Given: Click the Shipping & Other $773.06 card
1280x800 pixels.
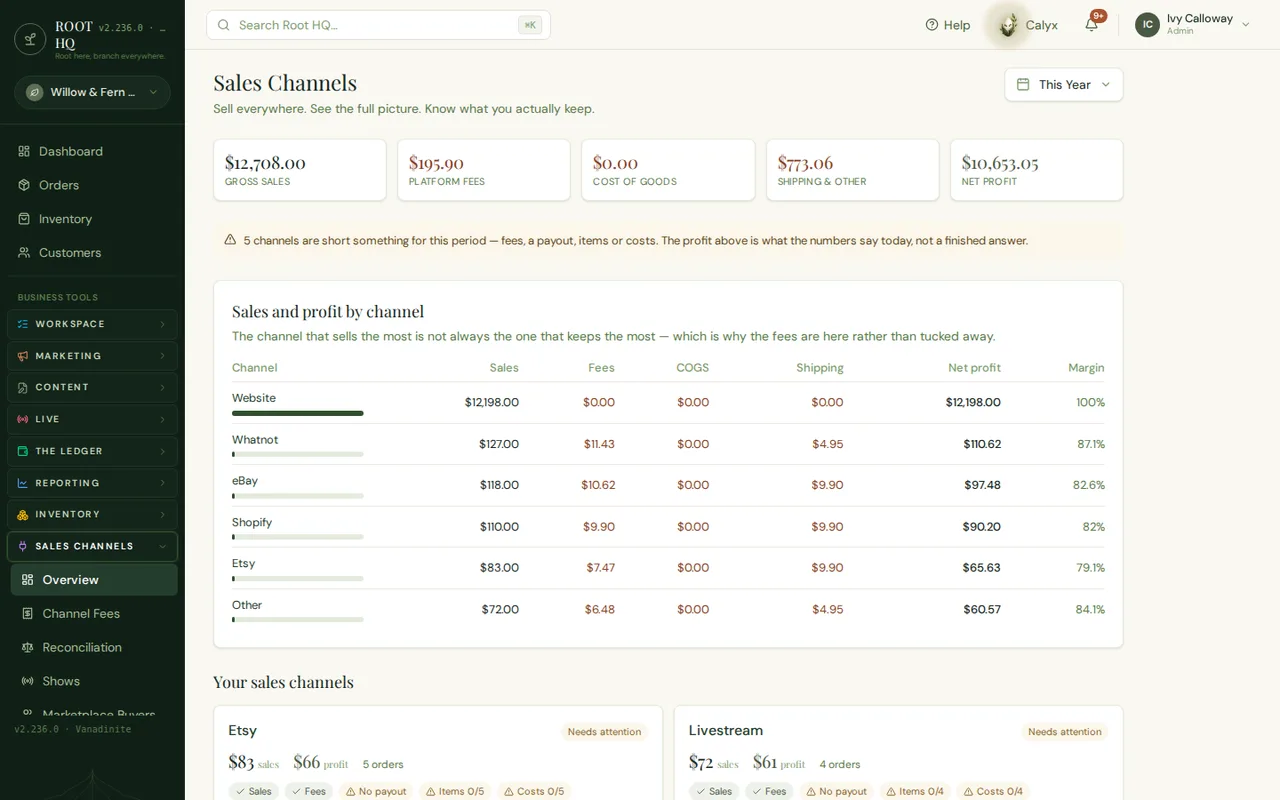Looking at the screenshot, I should click(x=852, y=170).
